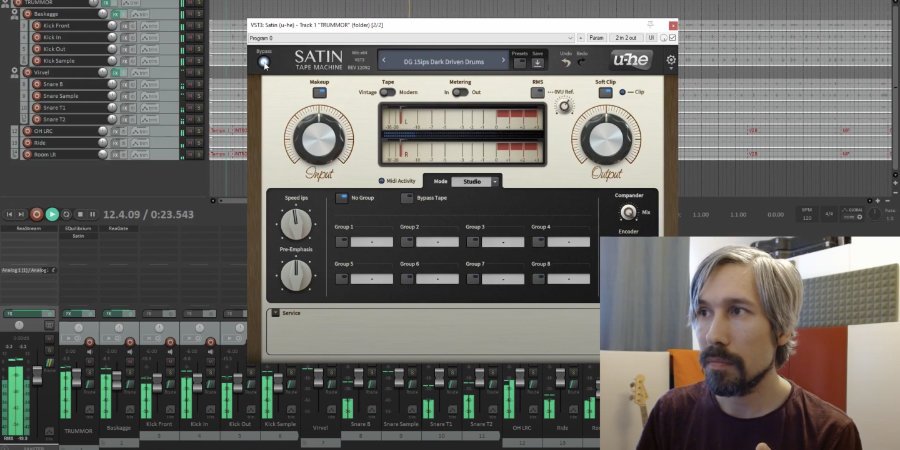Open the Group 5 name selector field
This screenshot has width=900, height=450.
[372, 279]
